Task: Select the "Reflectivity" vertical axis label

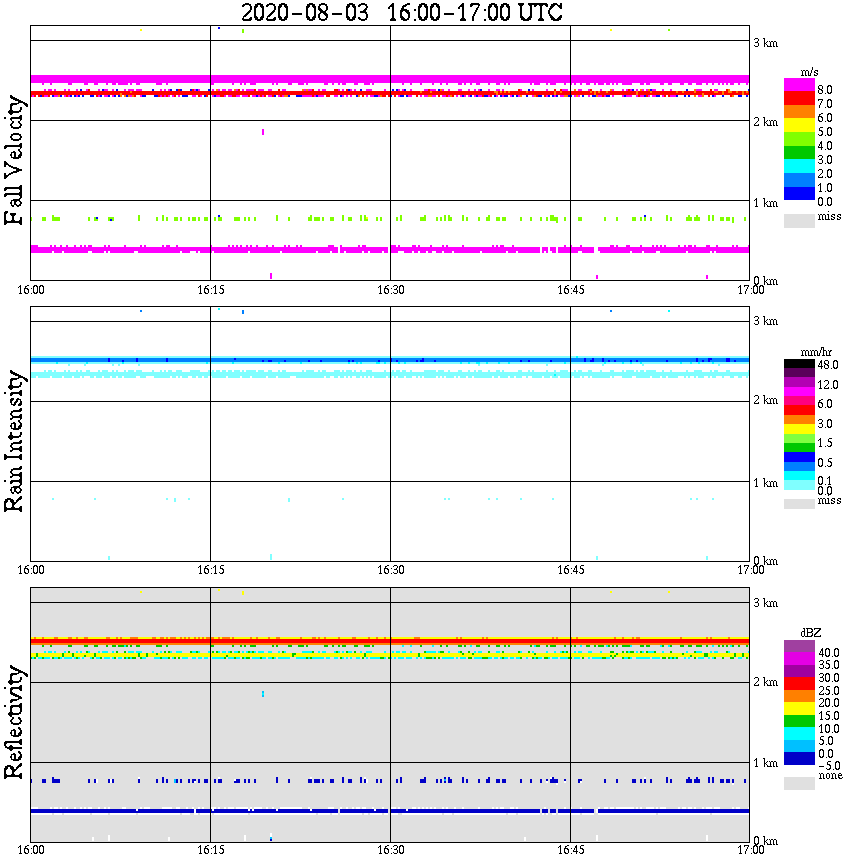Action: pyautogui.click(x=14, y=722)
